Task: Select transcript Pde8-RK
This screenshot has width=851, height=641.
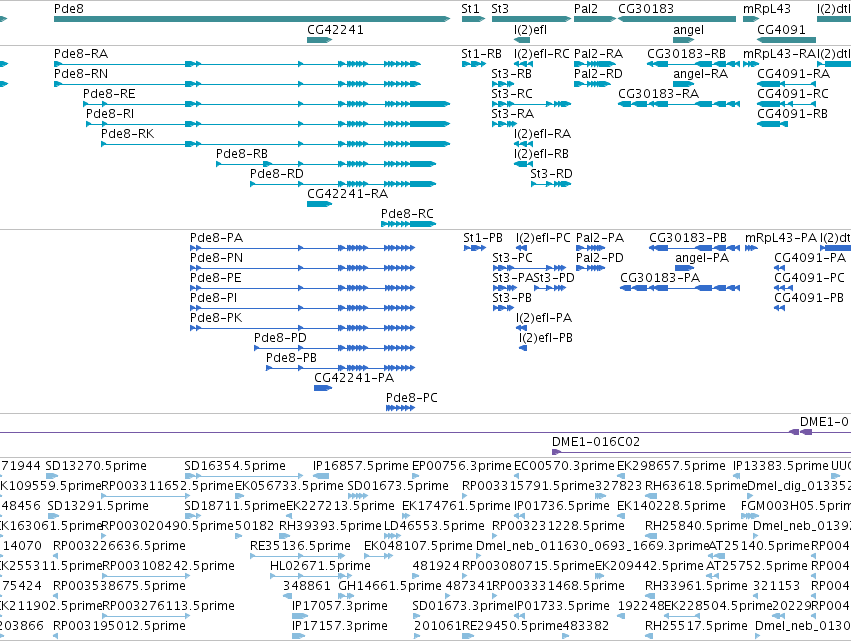Action: pyautogui.click(x=128, y=134)
